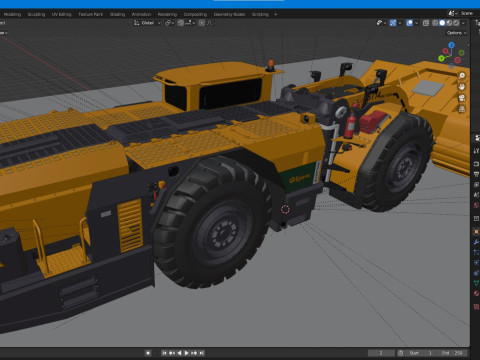Open the Render properties tab
480x360 pixels.
click(x=476, y=164)
